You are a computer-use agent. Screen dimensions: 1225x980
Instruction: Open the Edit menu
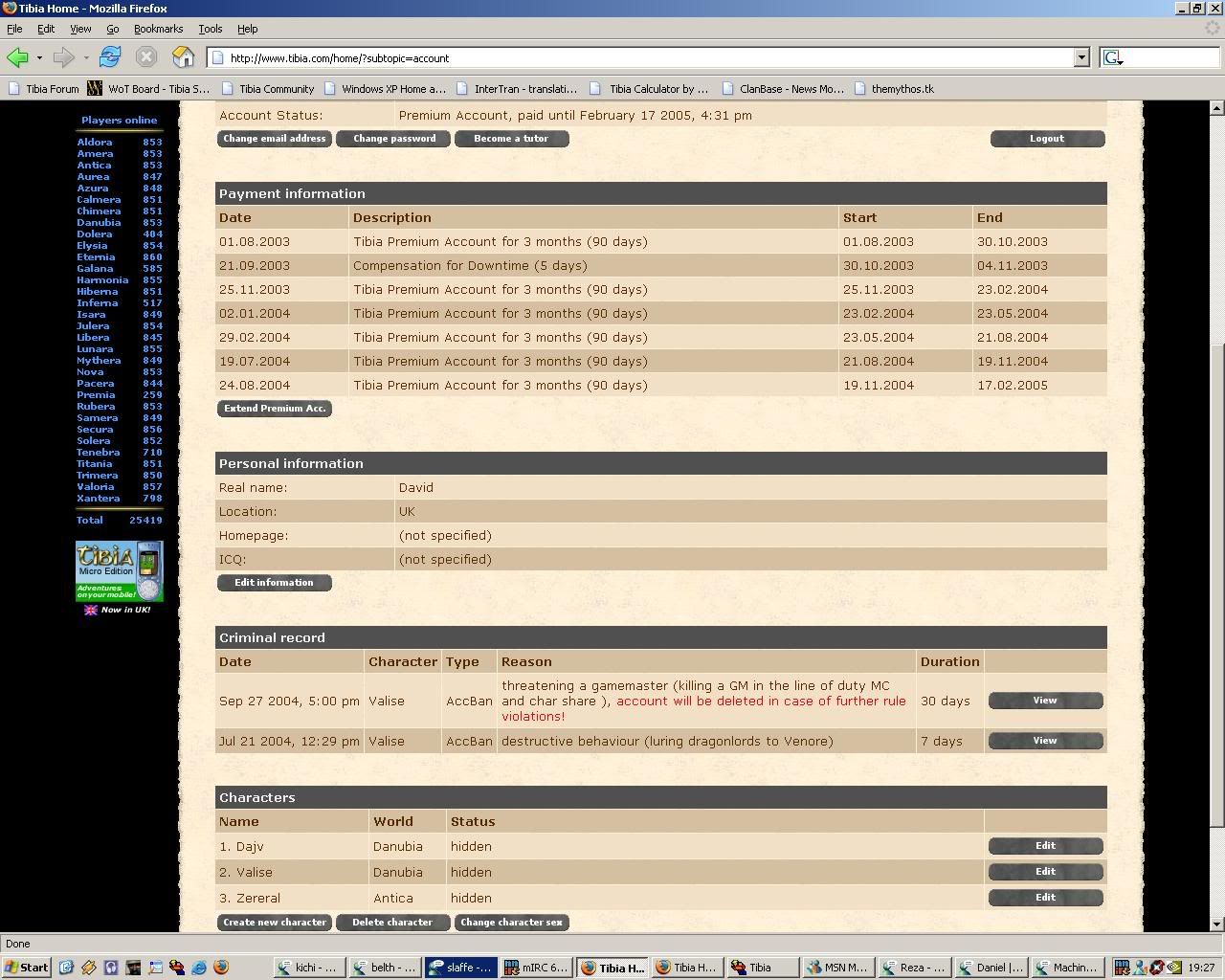46,29
